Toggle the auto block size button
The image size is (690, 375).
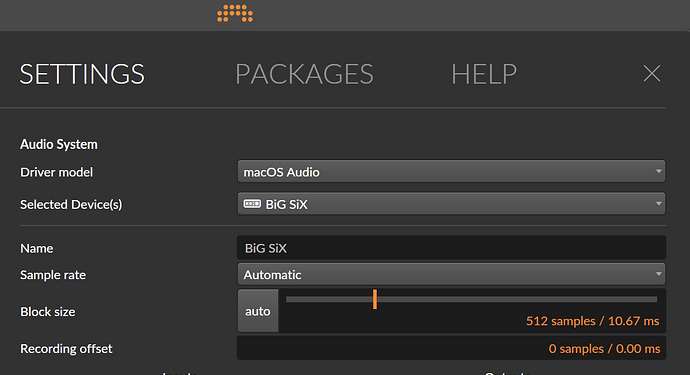258,311
